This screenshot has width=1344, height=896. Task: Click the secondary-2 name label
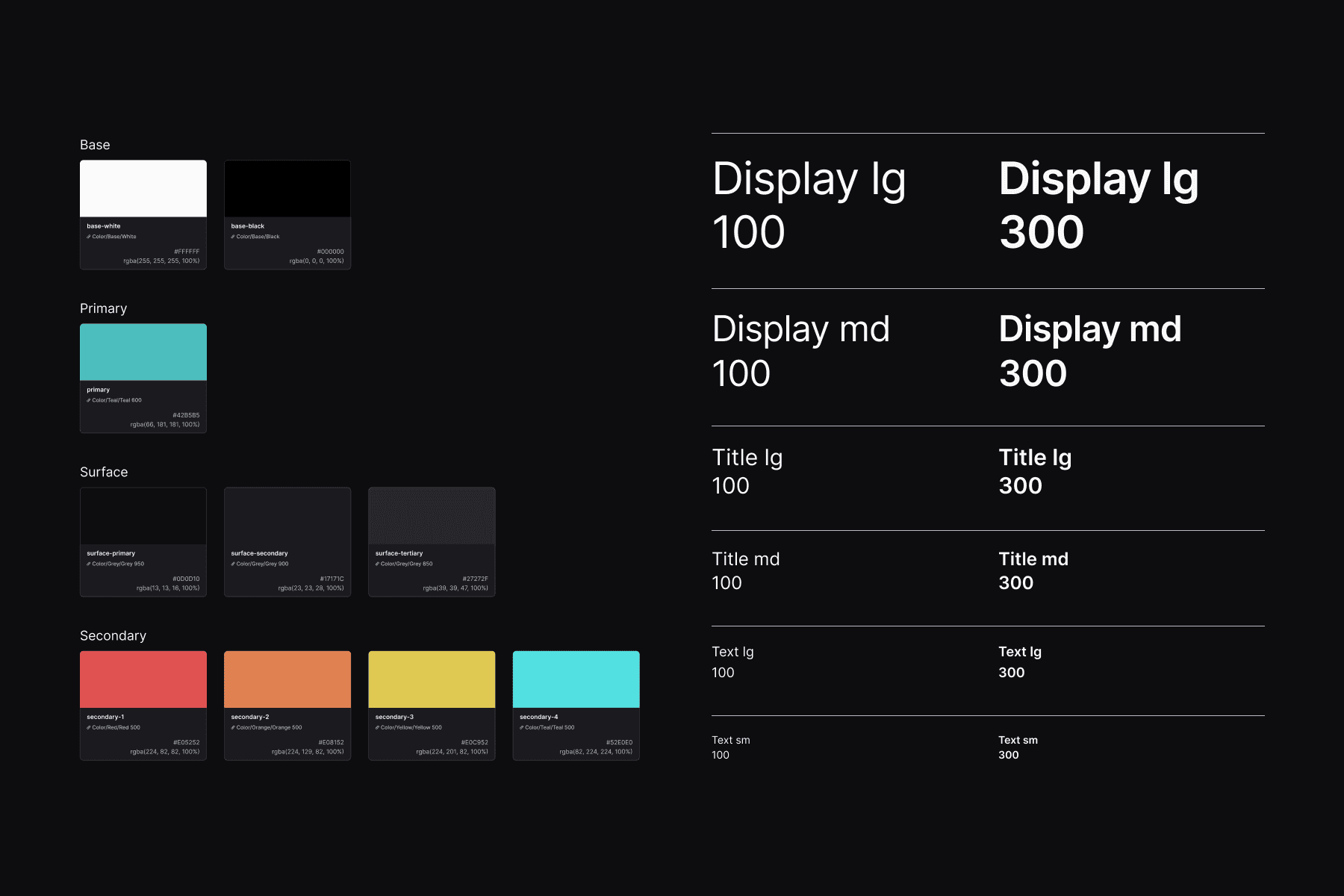coord(250,717)
